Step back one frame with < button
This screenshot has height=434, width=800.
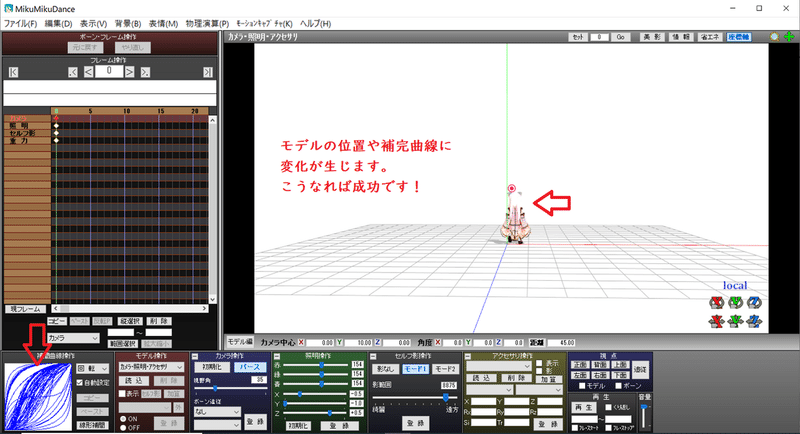88,72
